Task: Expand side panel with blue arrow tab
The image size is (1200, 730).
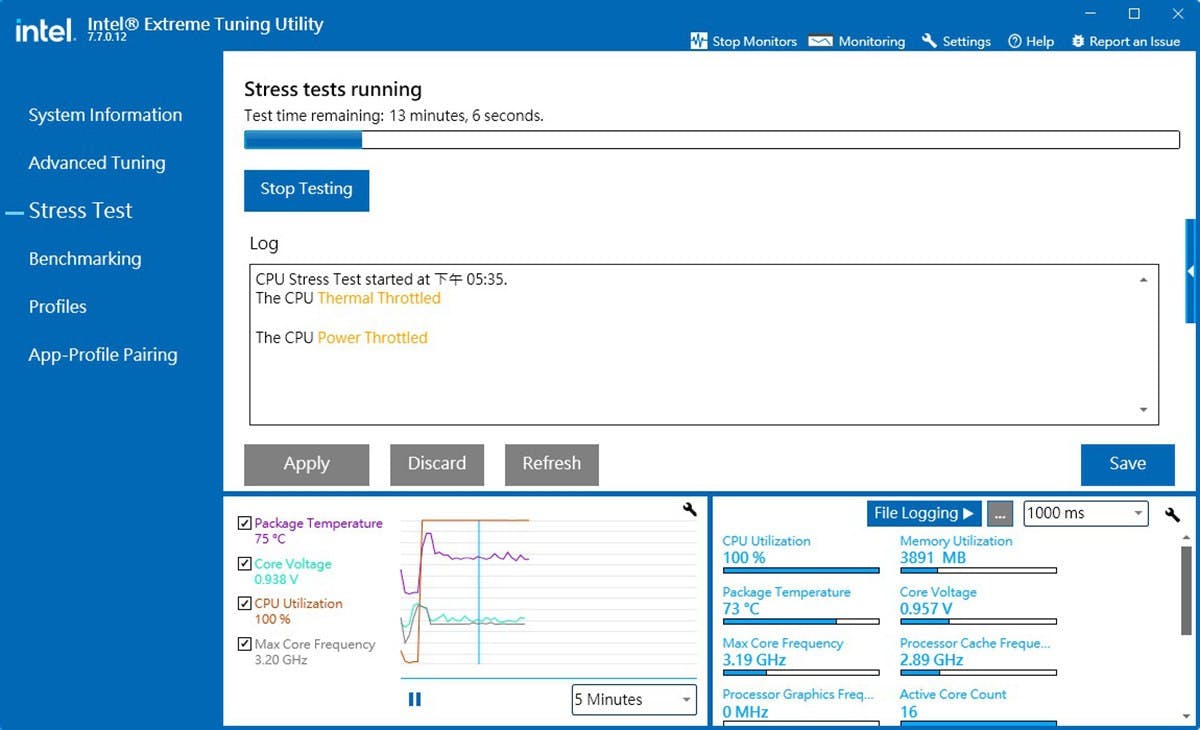Action: point(1191,271)
